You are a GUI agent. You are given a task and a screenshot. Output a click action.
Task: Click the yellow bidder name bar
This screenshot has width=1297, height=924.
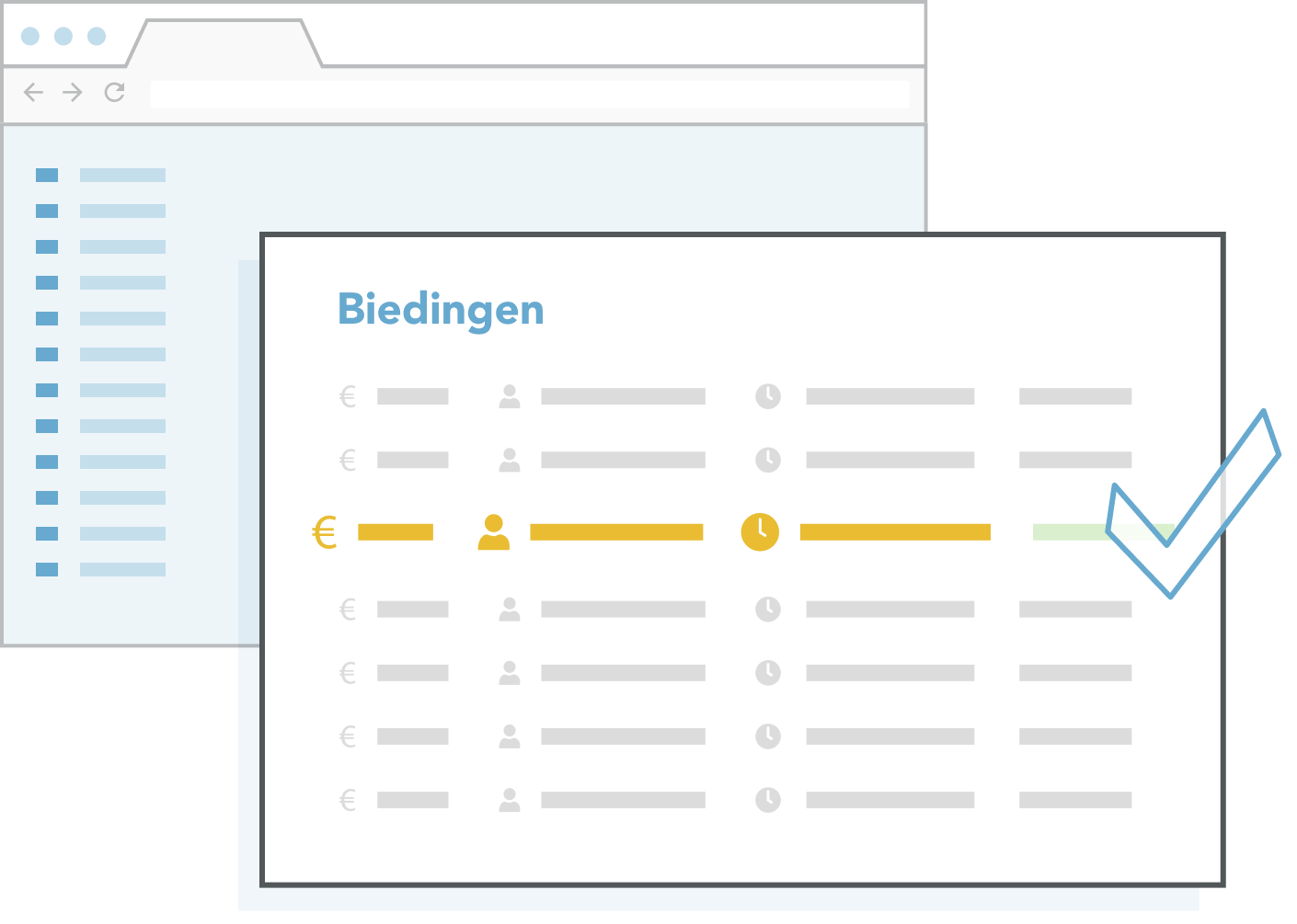coord(616,532)
